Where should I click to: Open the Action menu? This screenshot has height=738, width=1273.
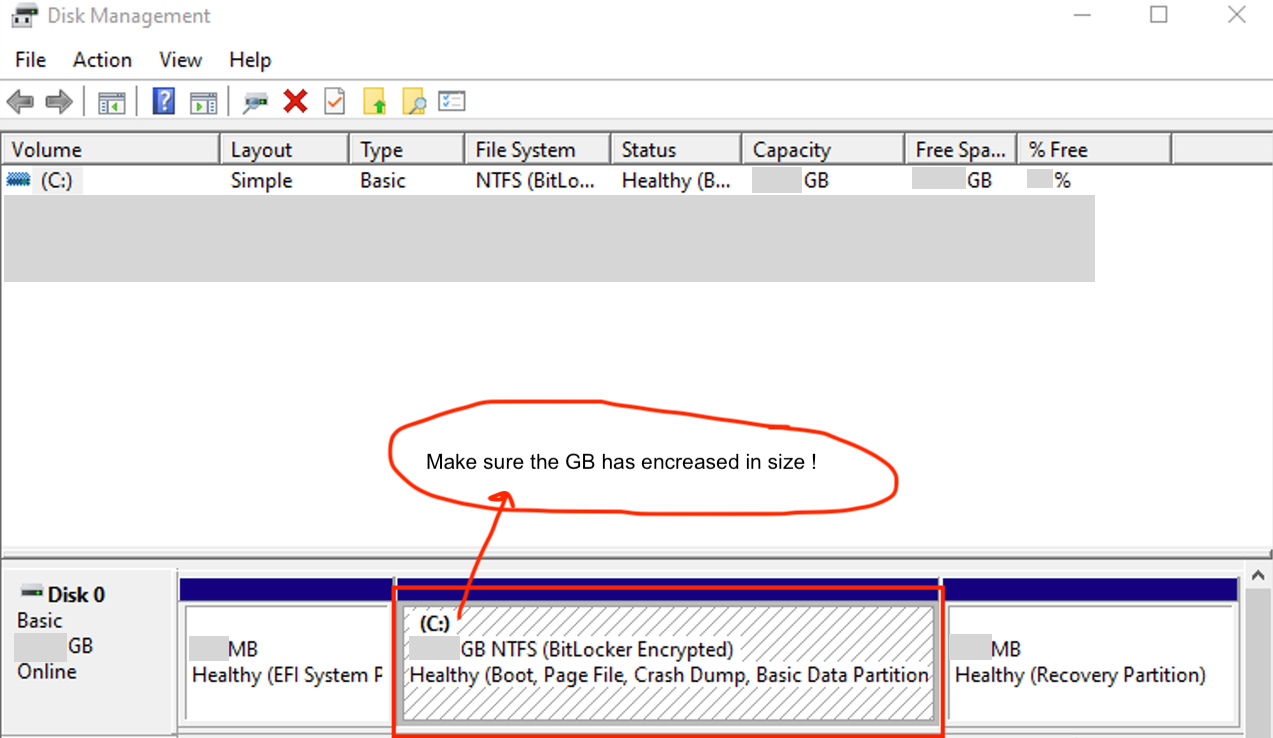coord(102,60)
